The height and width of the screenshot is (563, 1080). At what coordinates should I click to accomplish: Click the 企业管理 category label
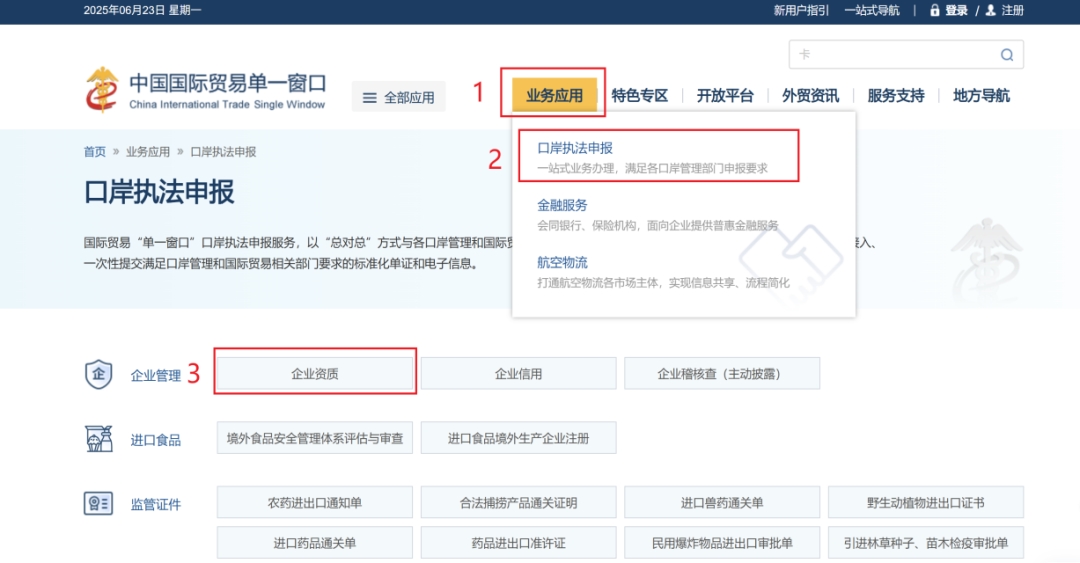click(x=156, y=376)
